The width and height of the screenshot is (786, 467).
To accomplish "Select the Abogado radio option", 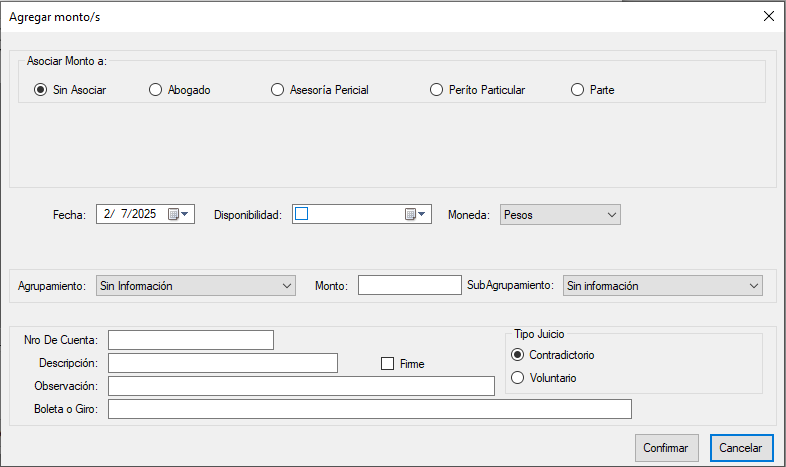I will (x=155, y=90).
